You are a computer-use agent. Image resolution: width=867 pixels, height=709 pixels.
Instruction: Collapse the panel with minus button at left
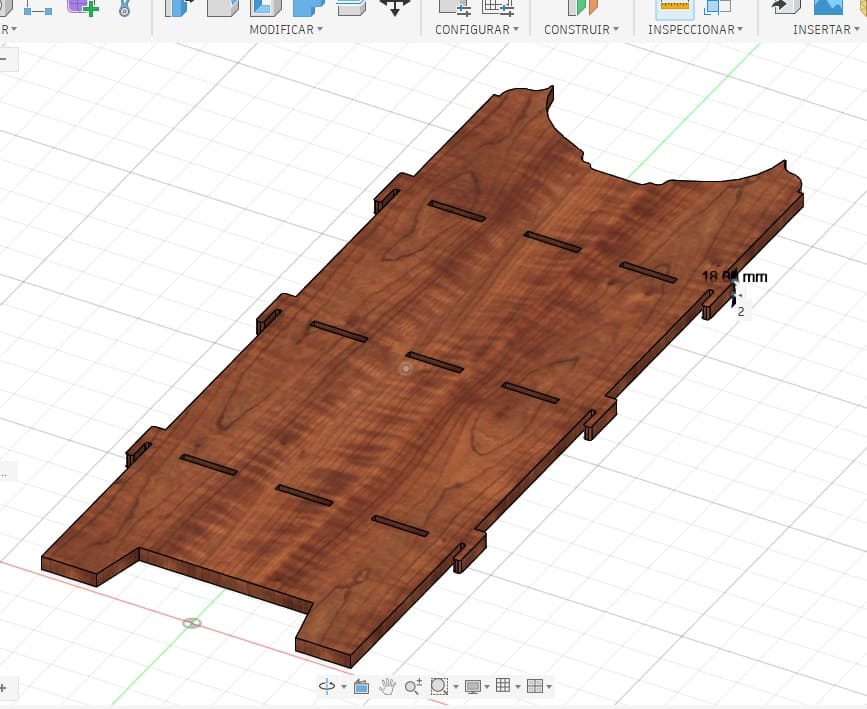coord(3,59)
